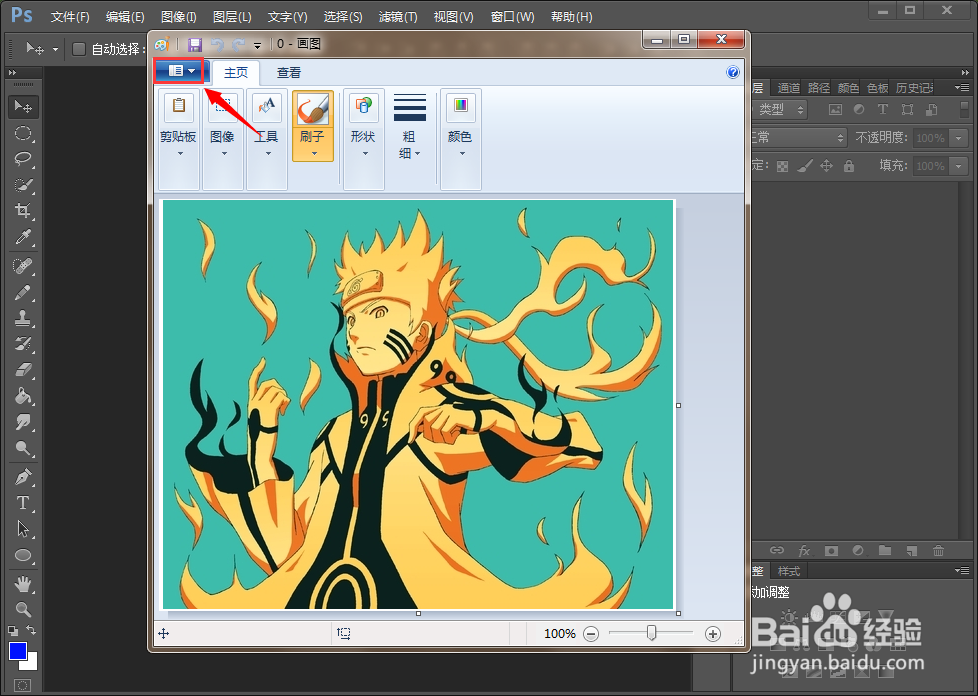
Task: Select the Ellipse shape tool
Action: click(x=23, y=554)
